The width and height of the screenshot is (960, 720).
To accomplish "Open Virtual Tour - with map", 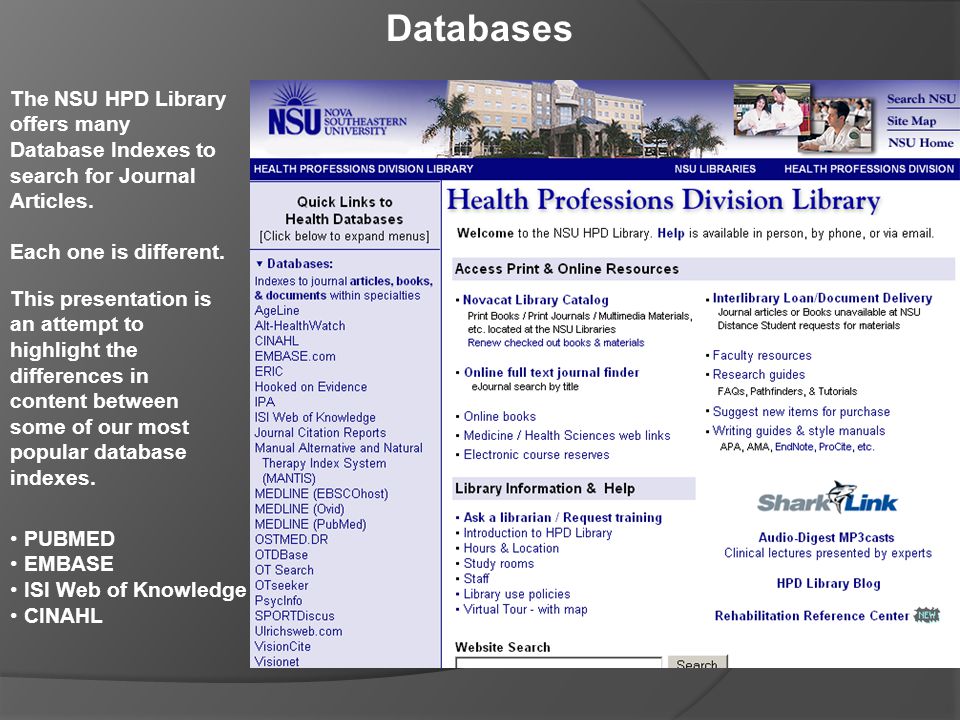I will point(525,609).
